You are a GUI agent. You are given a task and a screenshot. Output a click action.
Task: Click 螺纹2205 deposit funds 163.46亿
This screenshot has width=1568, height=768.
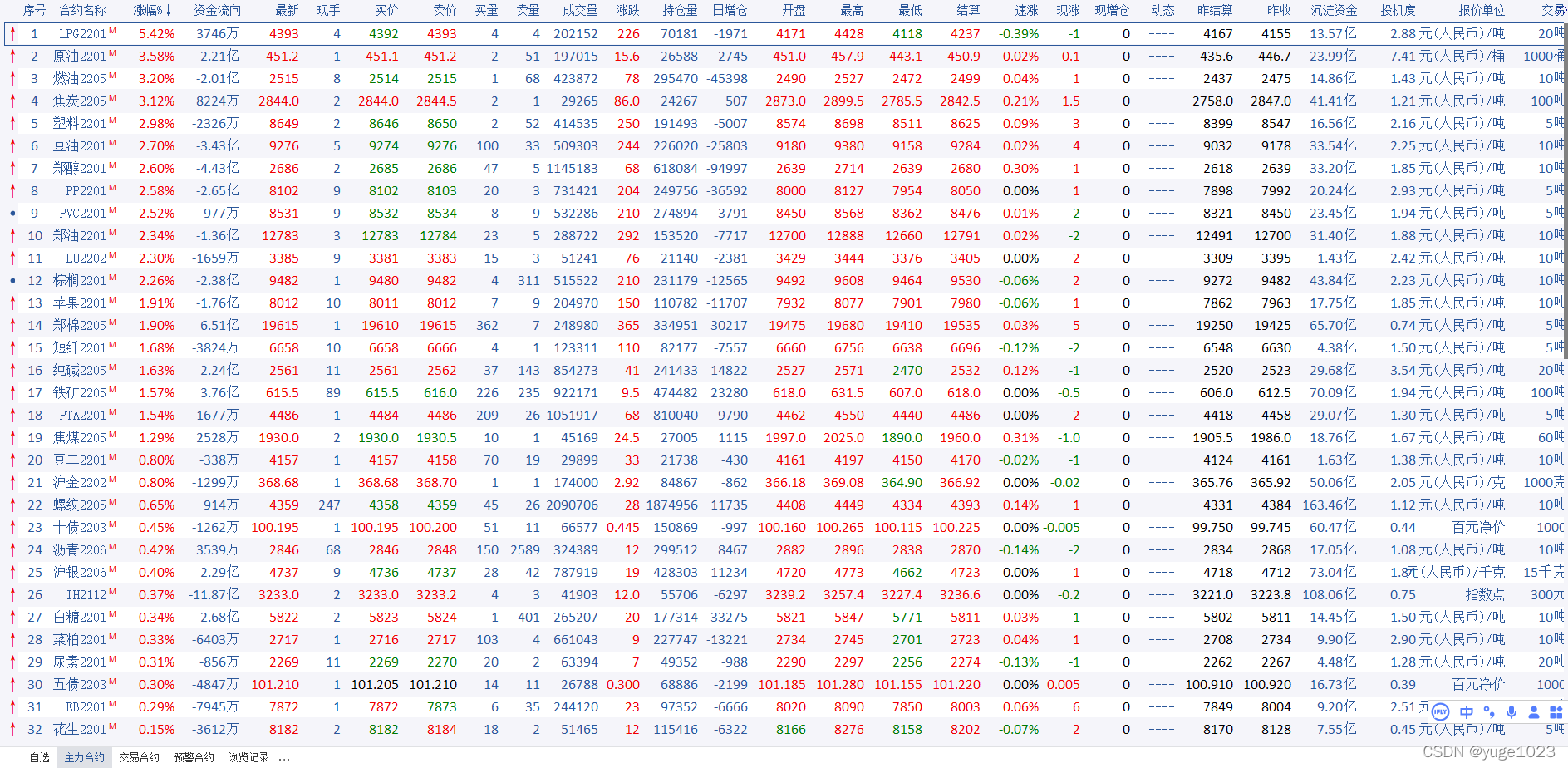coord(1330,505)
